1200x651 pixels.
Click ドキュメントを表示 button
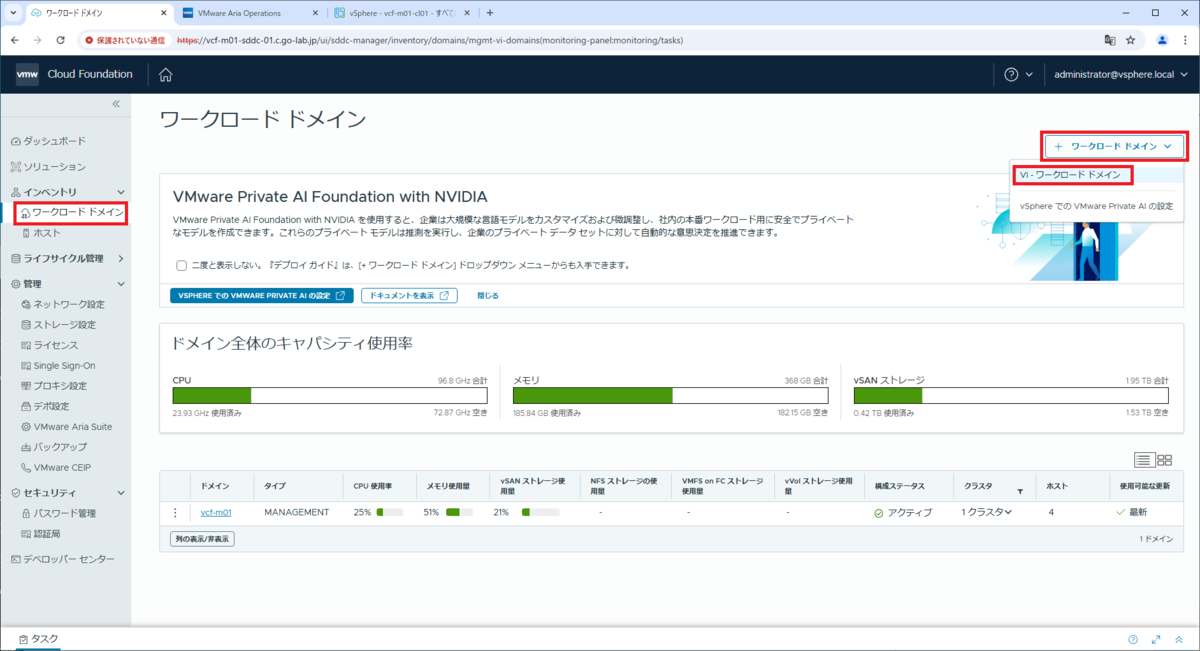coord(409,296)
